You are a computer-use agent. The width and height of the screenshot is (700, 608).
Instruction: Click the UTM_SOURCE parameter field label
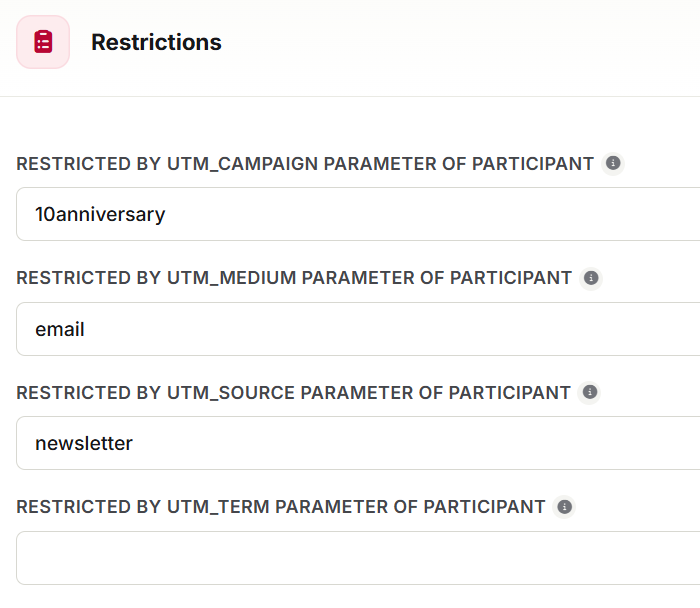click(x=293, y=393)
